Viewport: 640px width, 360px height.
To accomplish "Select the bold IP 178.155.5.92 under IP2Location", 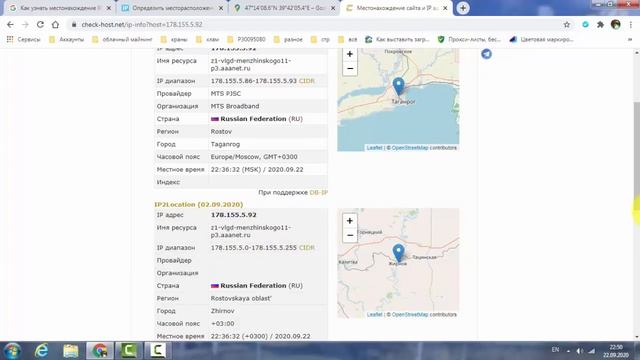I will pyautogui.click(x=233, y=215).
